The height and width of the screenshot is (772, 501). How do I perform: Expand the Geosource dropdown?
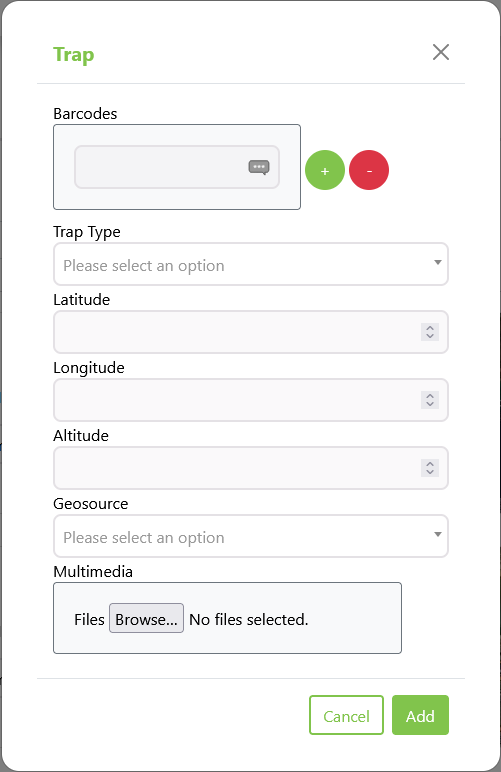251,536
